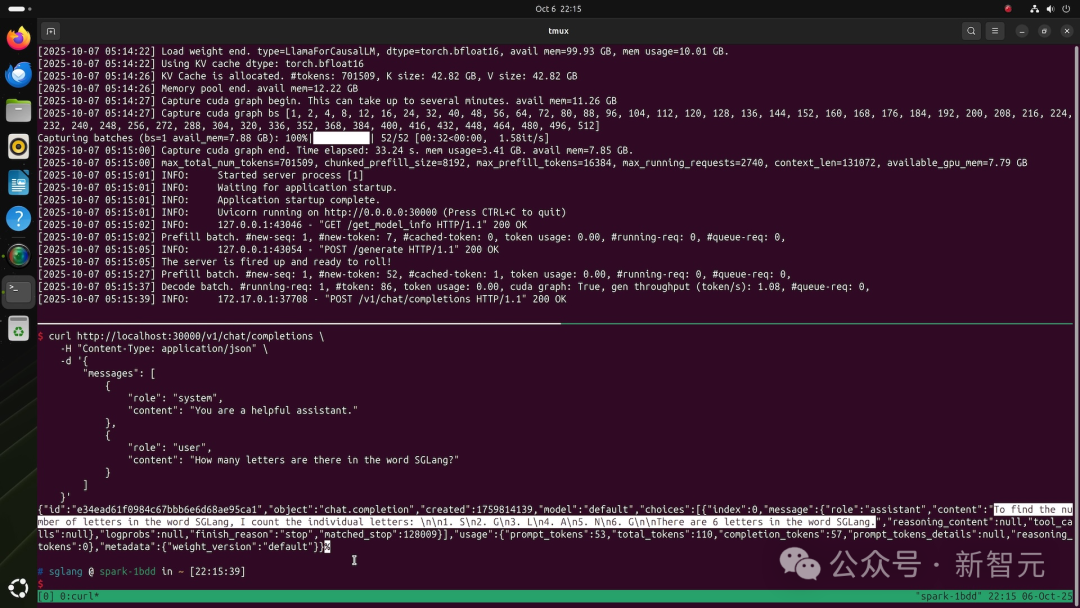Screen dimensions: 1080x608
Task: Open the Trash from the dock
Action: (18, 327)
